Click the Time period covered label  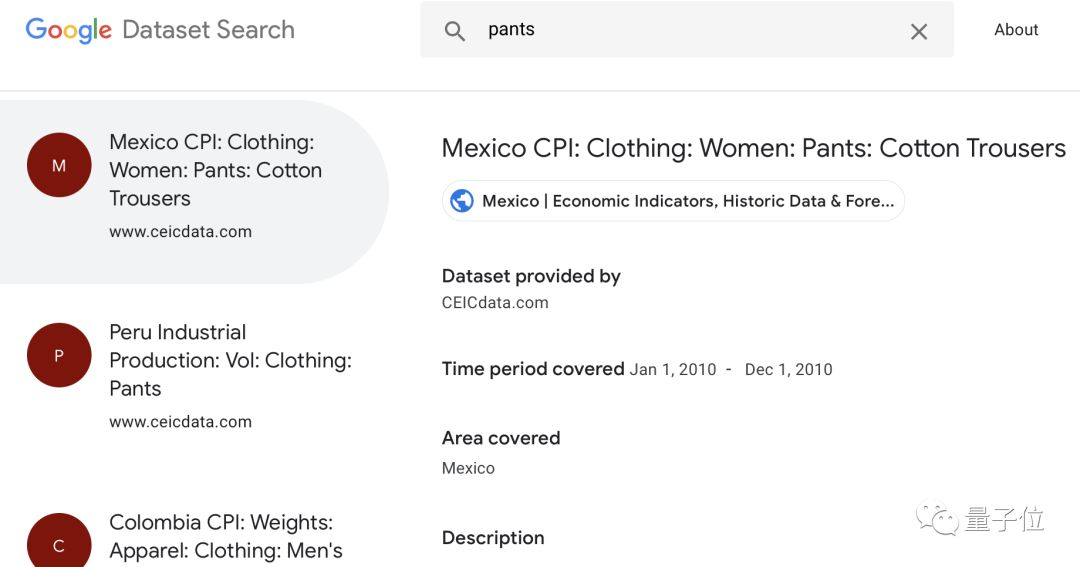[x=533, y=369]
